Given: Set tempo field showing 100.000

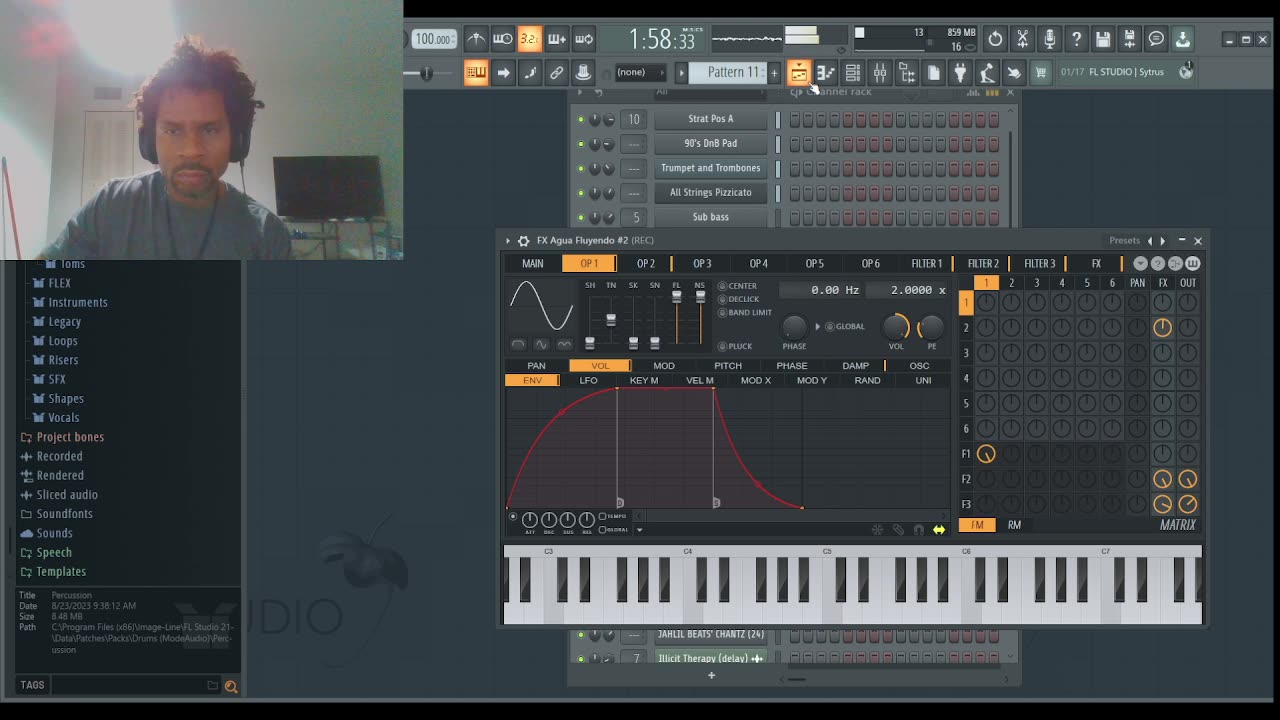Looking at the screenshot, I should pyautogui.click(x=434, y=39).
